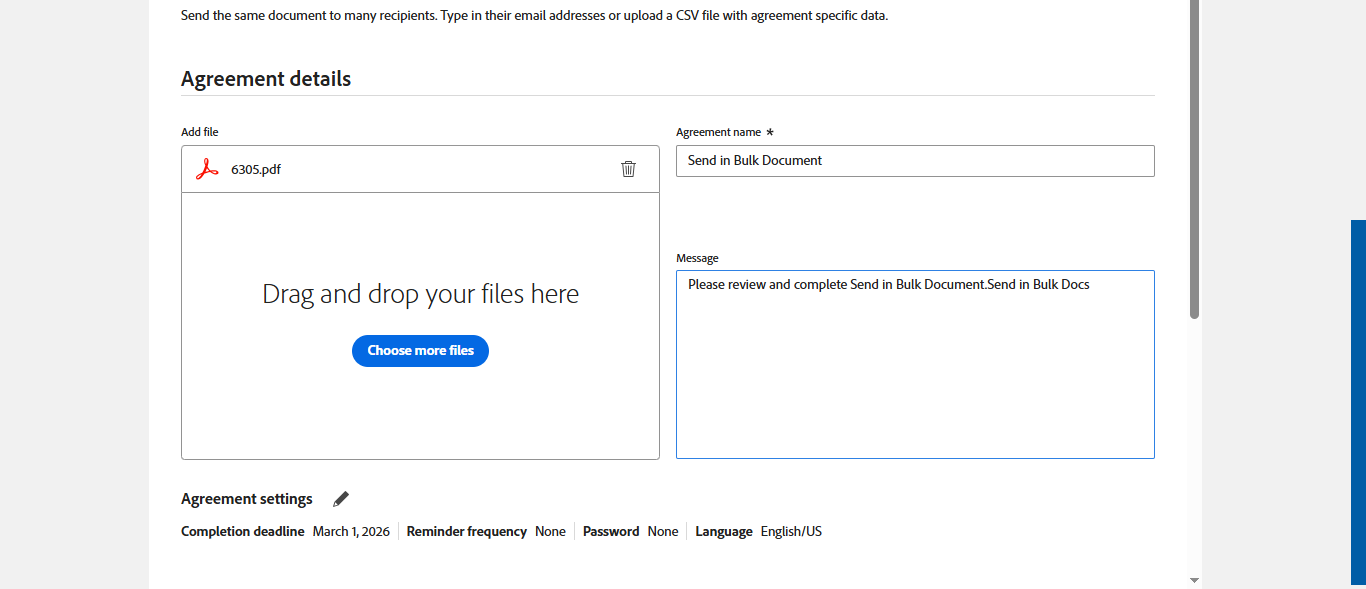The image size is (1366, 589).
Task: Click the Agreement details heading
Action: point(266,79)
